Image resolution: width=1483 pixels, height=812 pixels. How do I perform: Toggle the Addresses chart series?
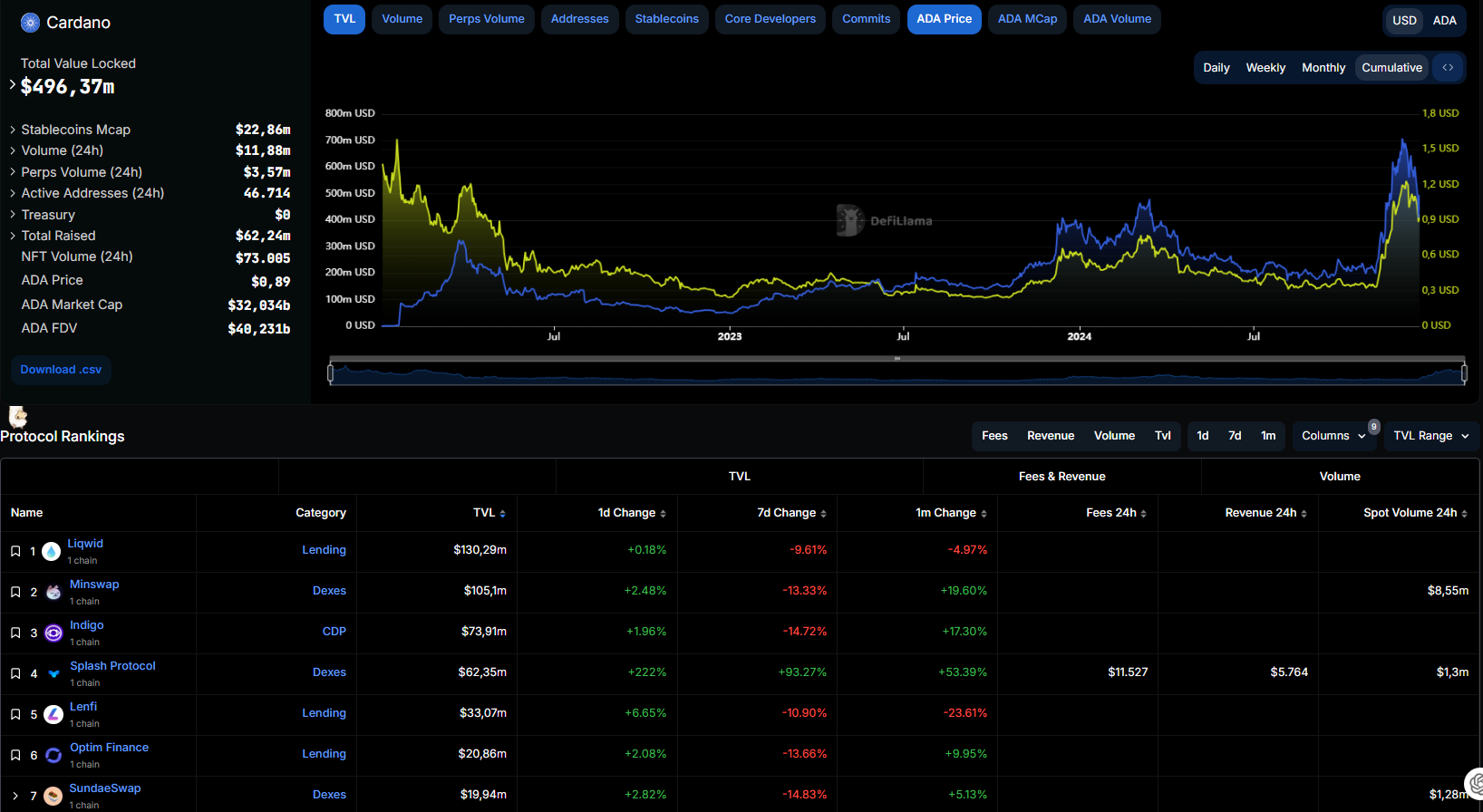point(580,19)
